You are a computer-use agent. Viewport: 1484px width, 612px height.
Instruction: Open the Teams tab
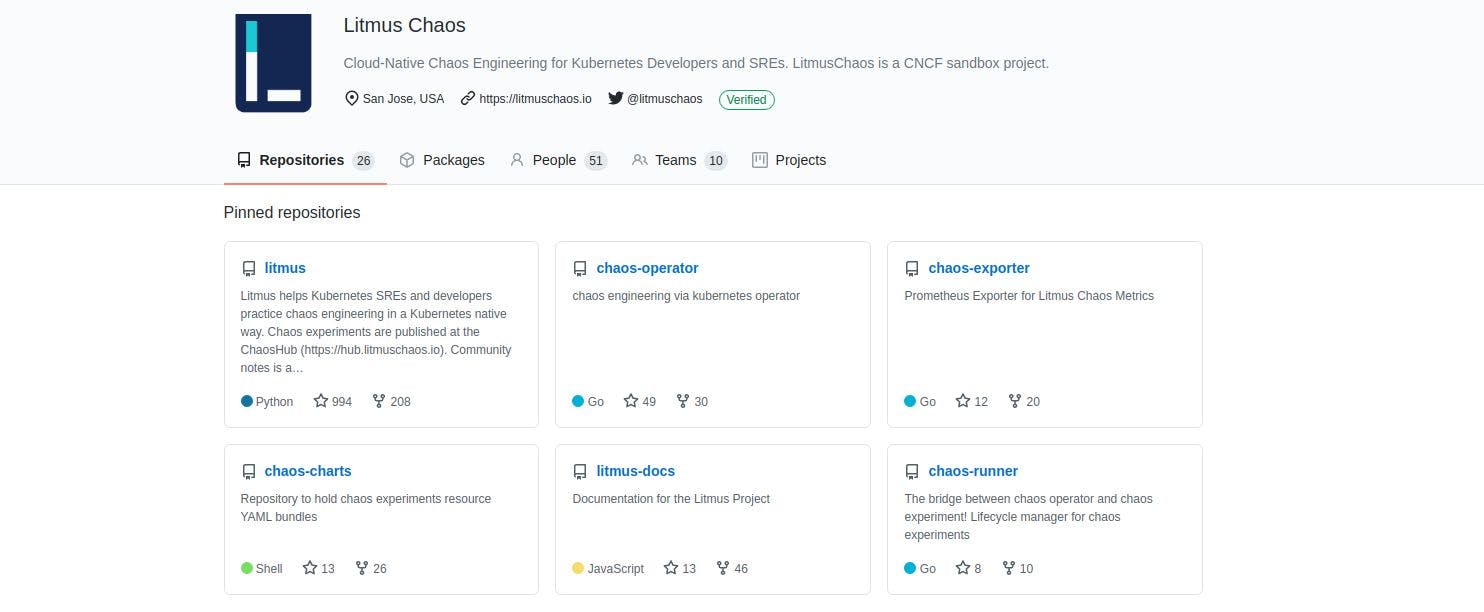click(x=678, y=160)
